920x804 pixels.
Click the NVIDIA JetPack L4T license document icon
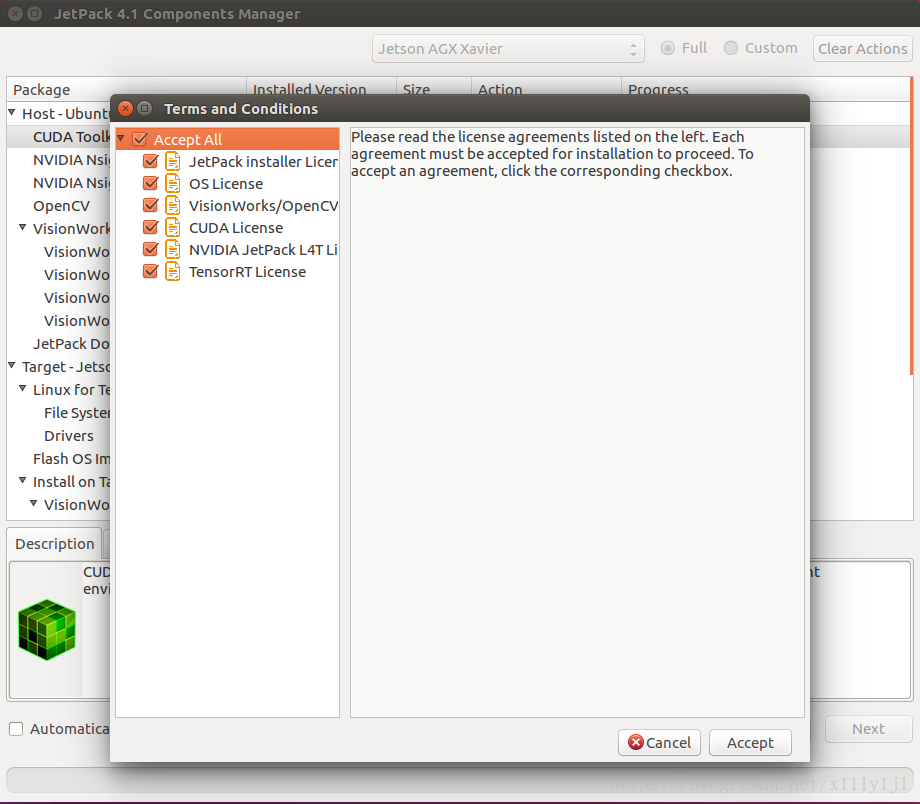(172, 250)
